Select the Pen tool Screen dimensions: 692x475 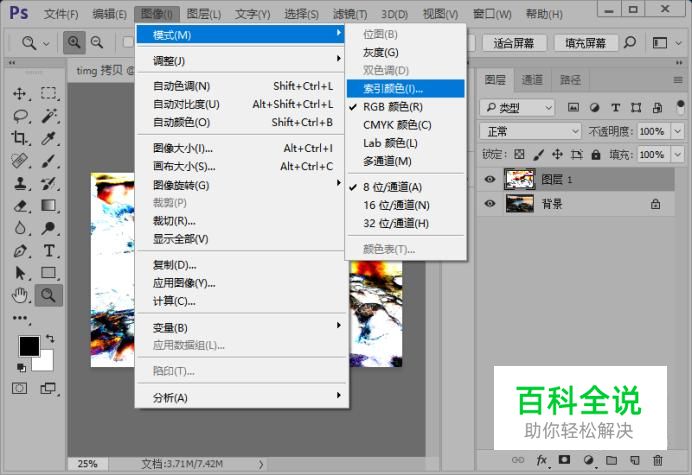(20, 251)
